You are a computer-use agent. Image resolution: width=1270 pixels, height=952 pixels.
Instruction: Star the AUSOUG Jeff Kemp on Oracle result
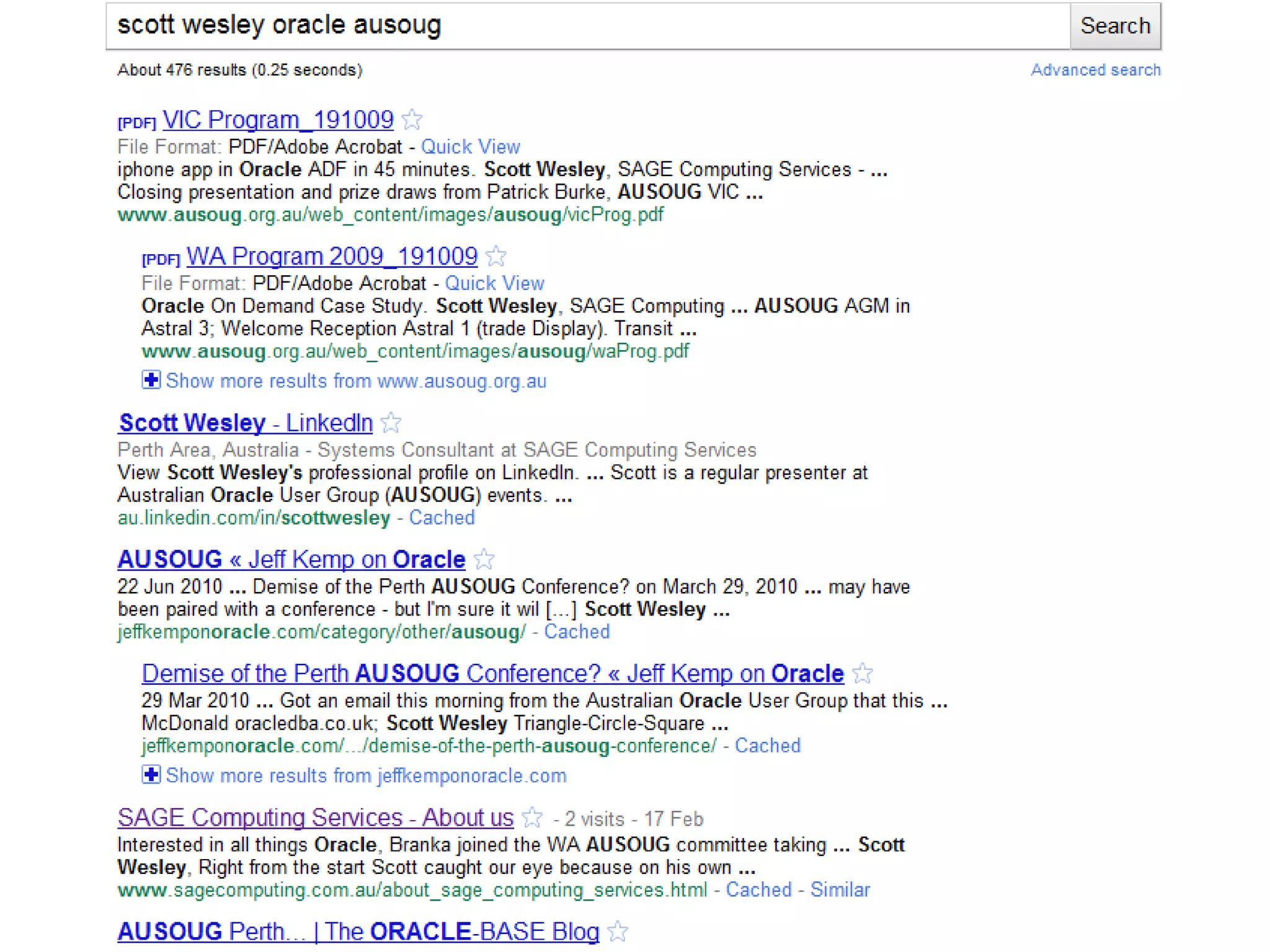(484, 560)
